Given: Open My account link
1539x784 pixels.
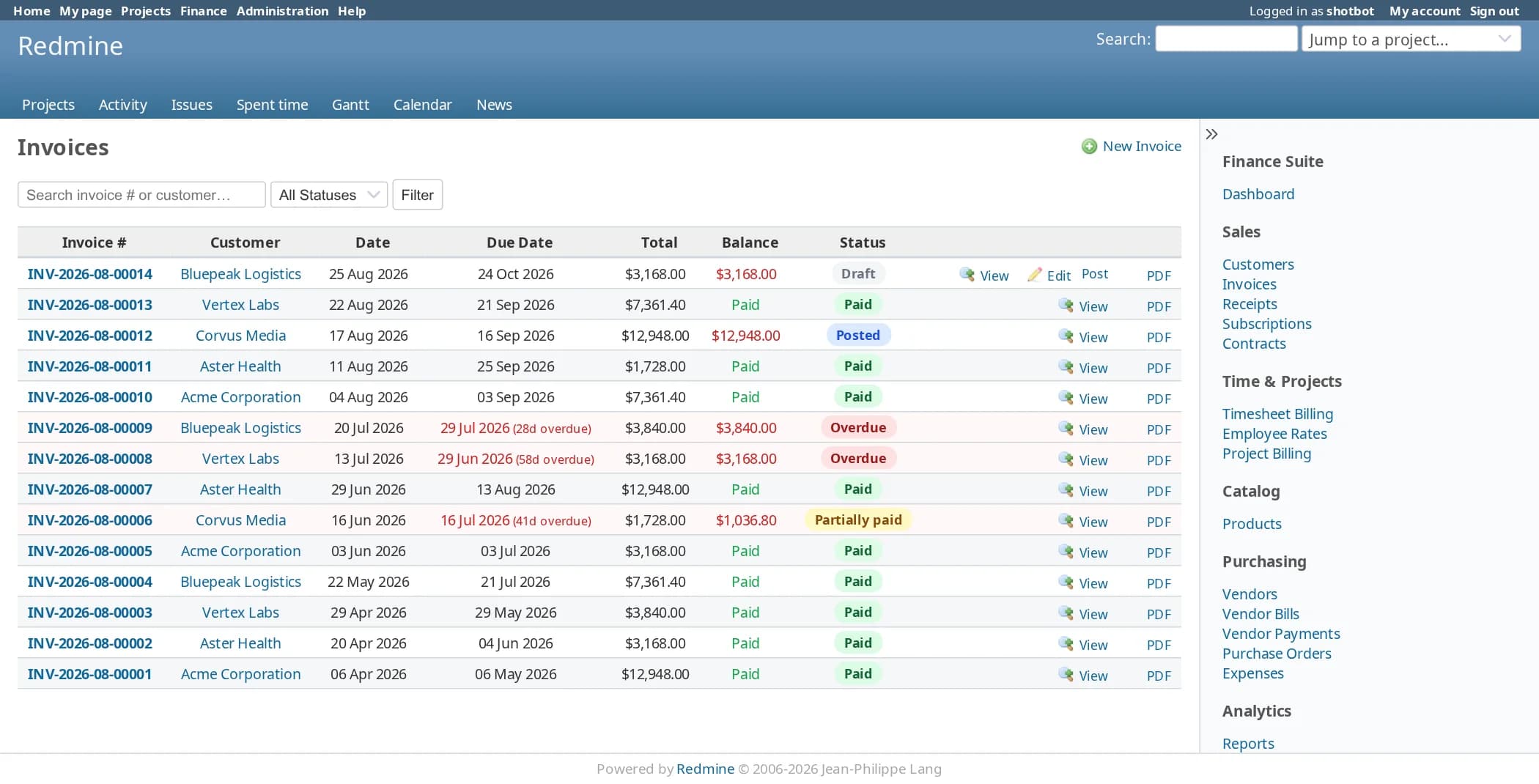Looking at the screenshot, I should pyautogui.click(x=1425, y=11).
